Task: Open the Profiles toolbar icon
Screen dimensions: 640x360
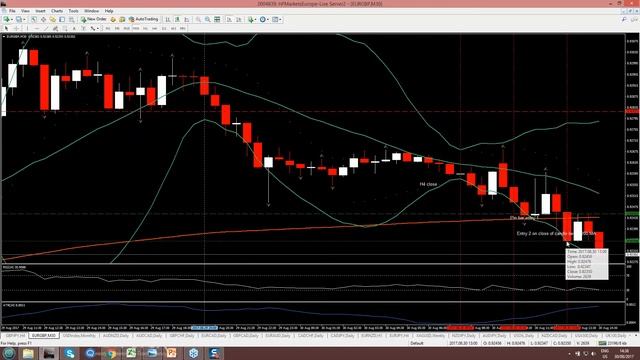Action: click(x=18, y=19)
